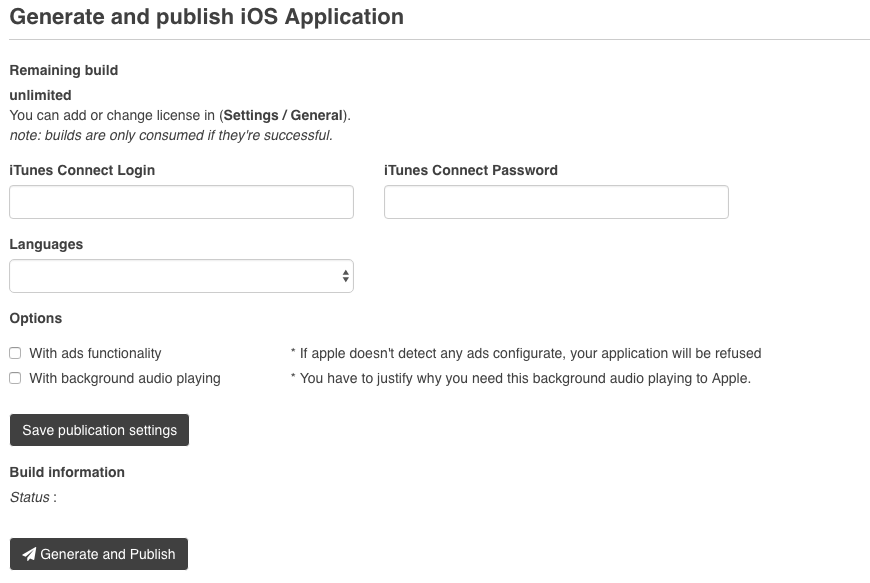Tick the With background audio playing checkbox
The width and height of the screenshot is (870, 583).
tap(15, 378)
